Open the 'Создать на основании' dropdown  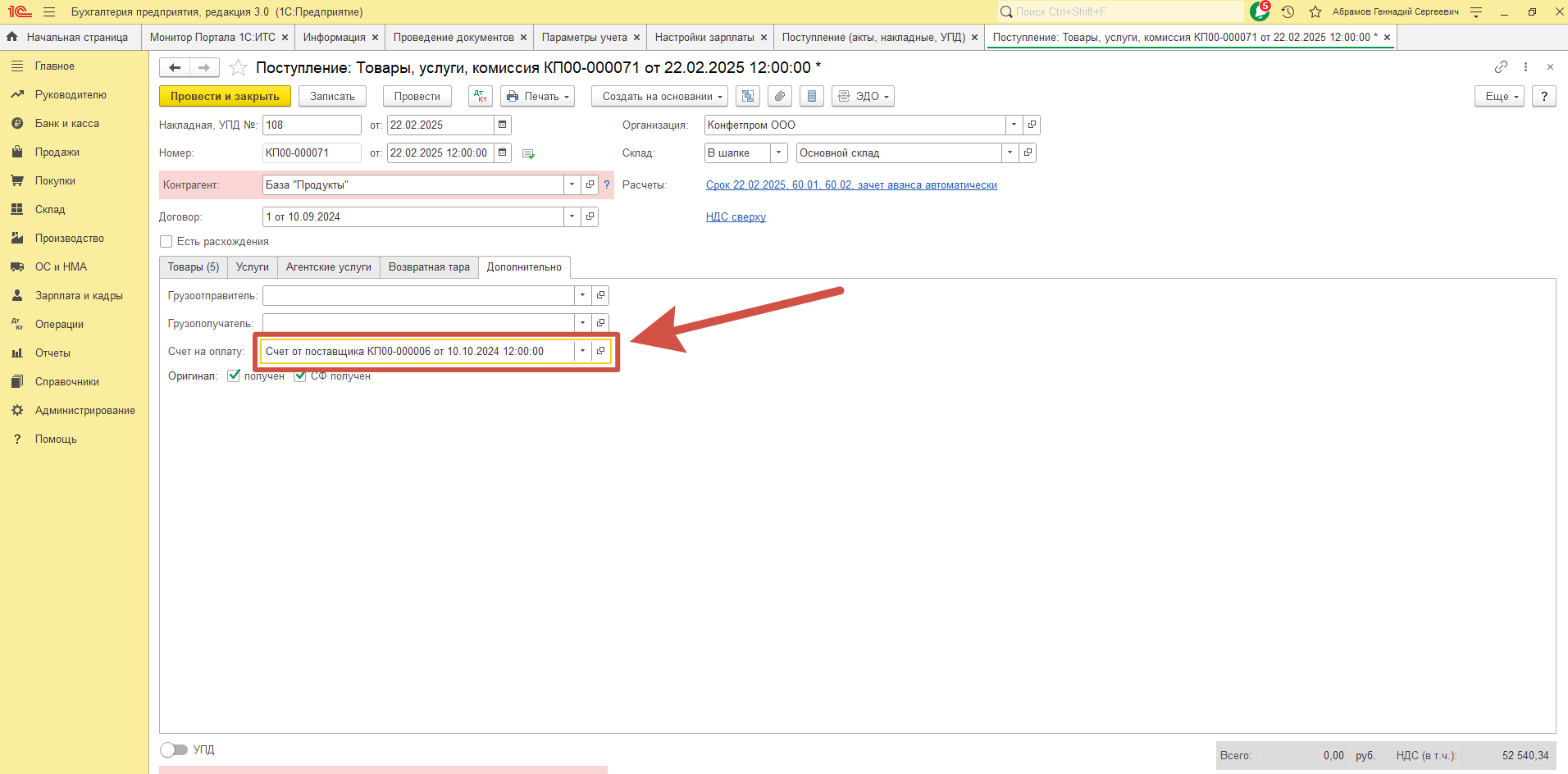pyautogui.click(x=663, y=96)
